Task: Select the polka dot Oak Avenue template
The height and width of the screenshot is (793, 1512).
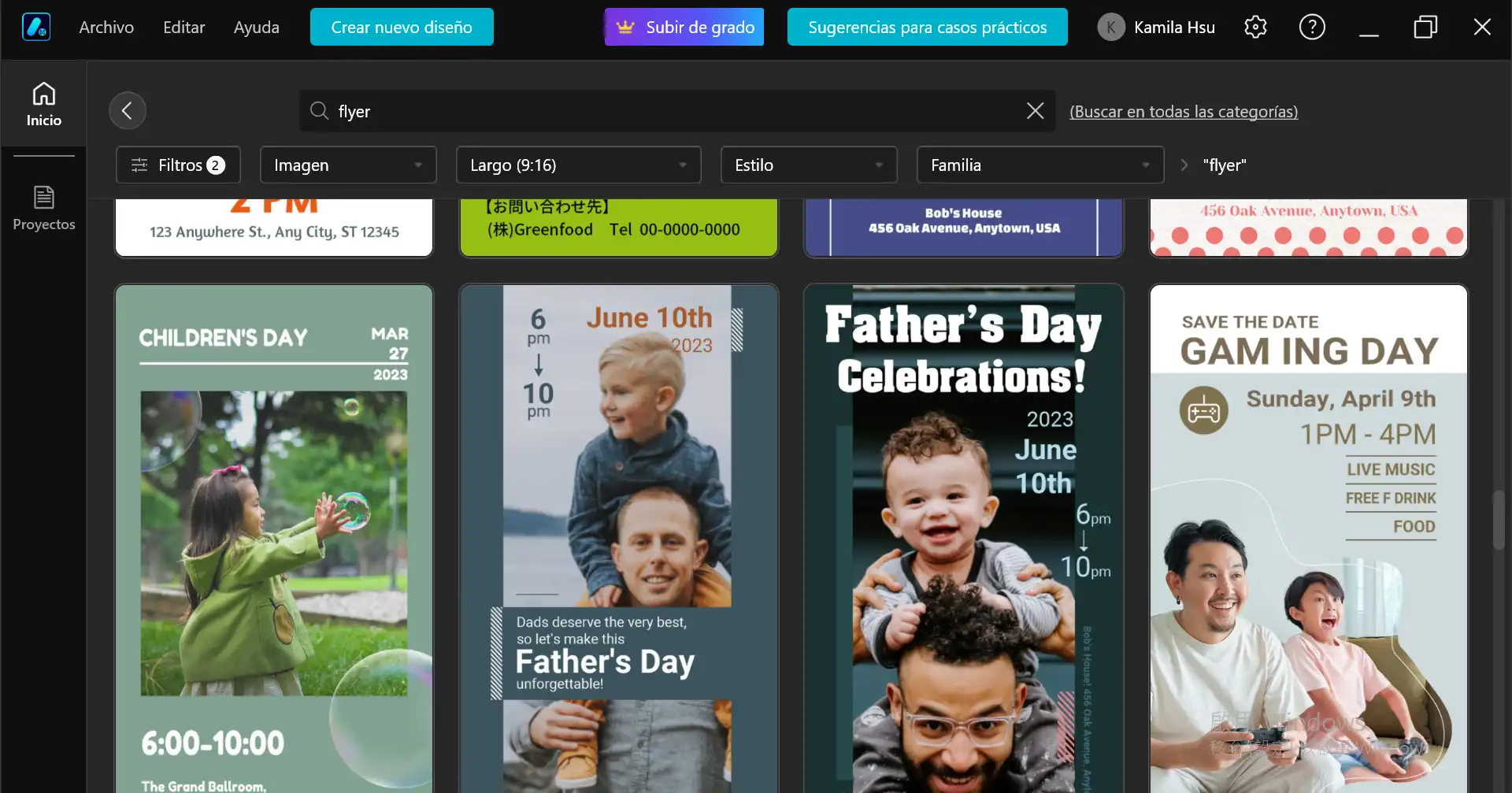Action: [1309, 228]
